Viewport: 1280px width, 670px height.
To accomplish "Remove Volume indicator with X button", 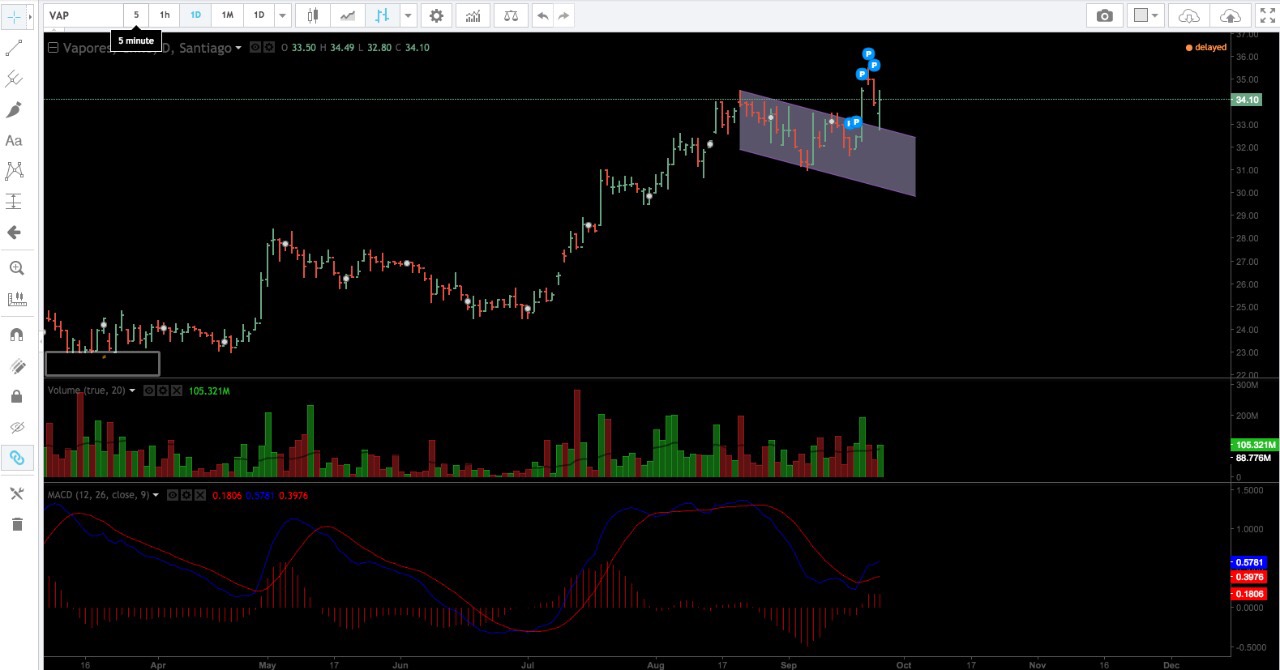I will (177, 390).
